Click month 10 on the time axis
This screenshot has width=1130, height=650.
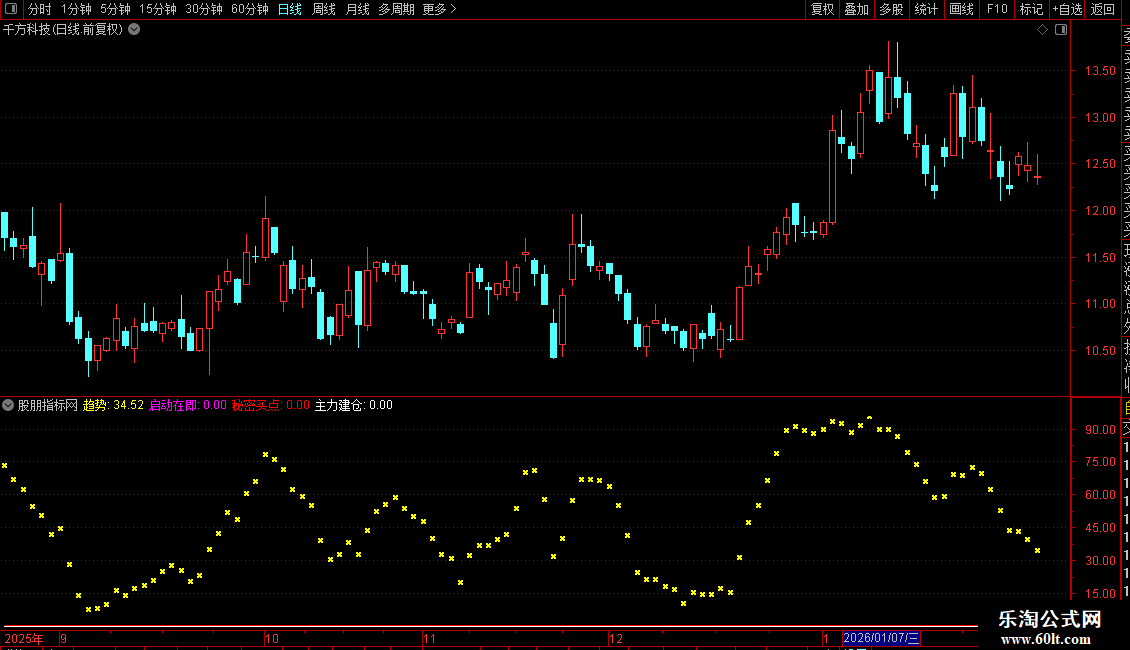[x=272, y=638]
